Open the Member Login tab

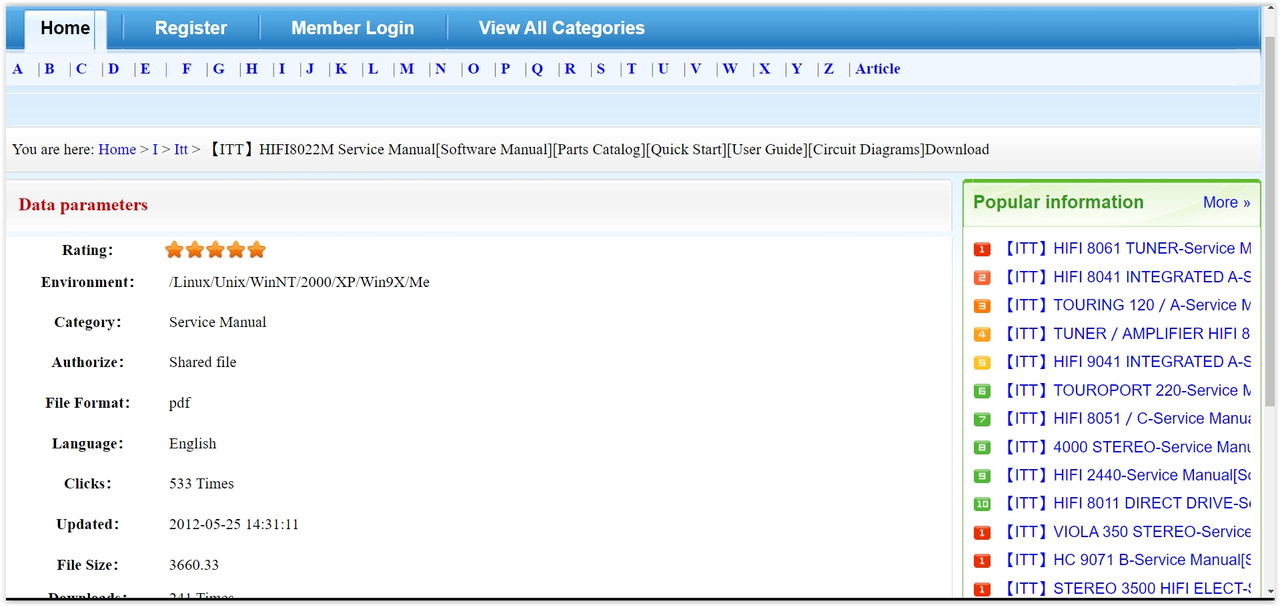coord(352,28)
